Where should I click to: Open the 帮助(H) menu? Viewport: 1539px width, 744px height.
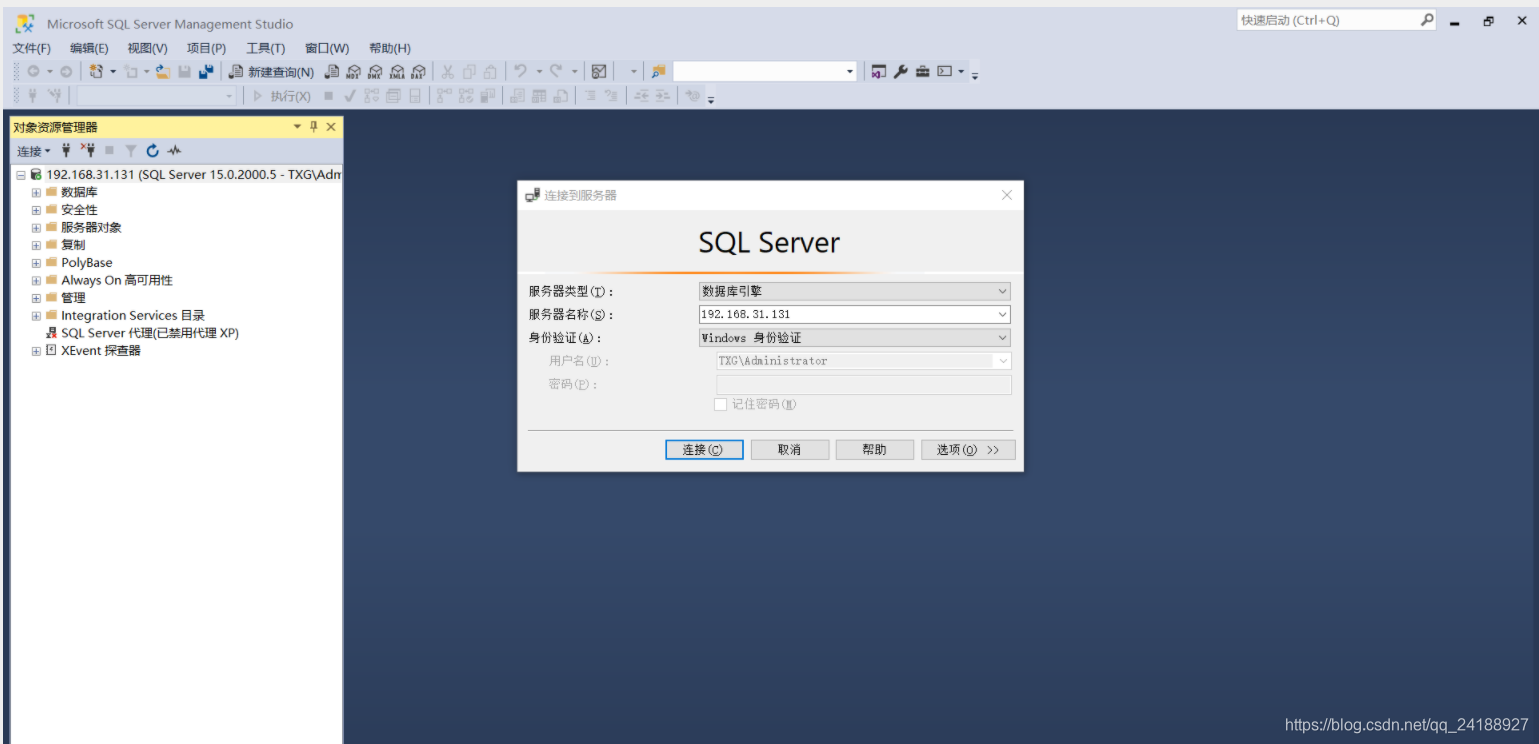point(390,48)
